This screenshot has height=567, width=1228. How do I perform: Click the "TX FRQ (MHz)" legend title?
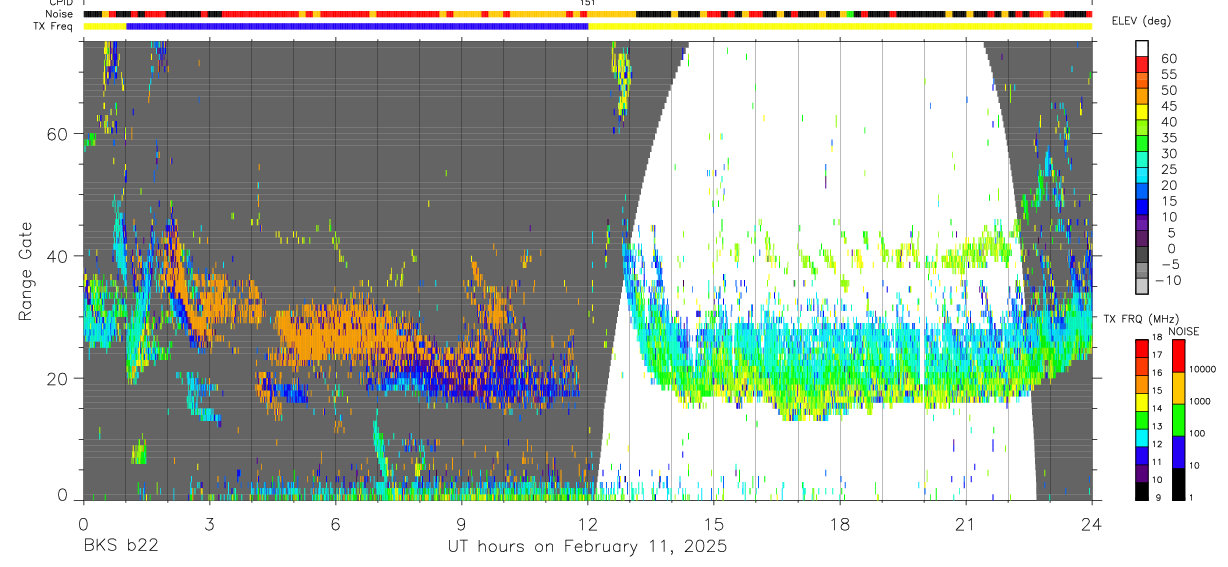pyautogui.click(x=1141, y=318)
